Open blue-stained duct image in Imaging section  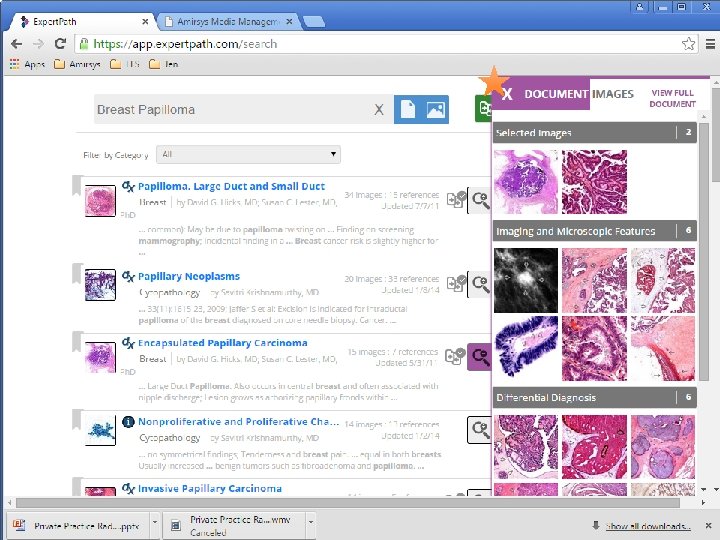pos(526,349)
